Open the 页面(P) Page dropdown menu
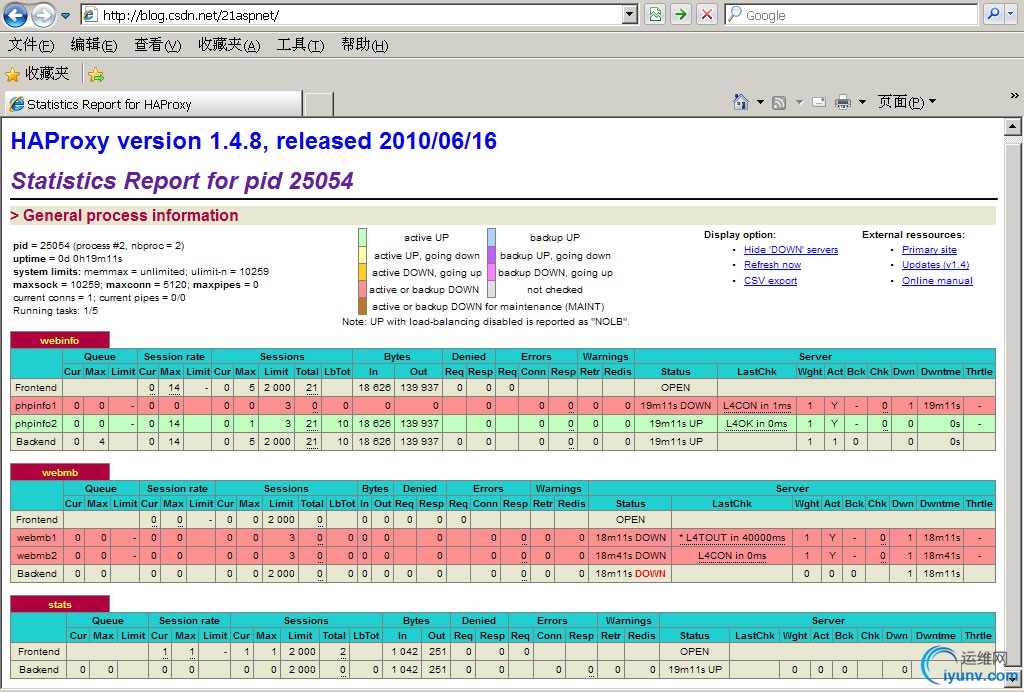Screen dimensions: 1024x692 click(x=906, y=102)
